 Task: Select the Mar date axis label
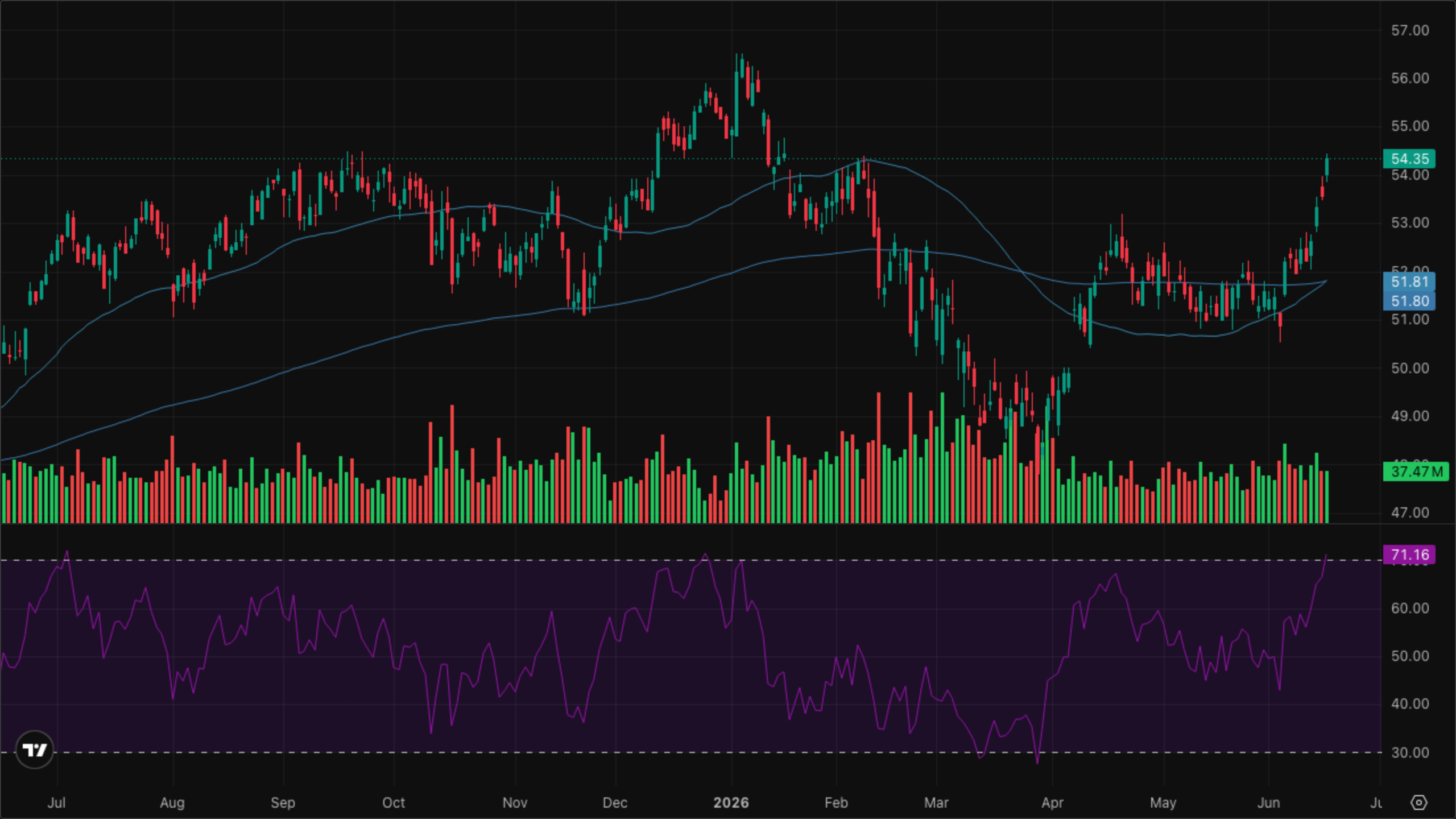pos(936,803)
